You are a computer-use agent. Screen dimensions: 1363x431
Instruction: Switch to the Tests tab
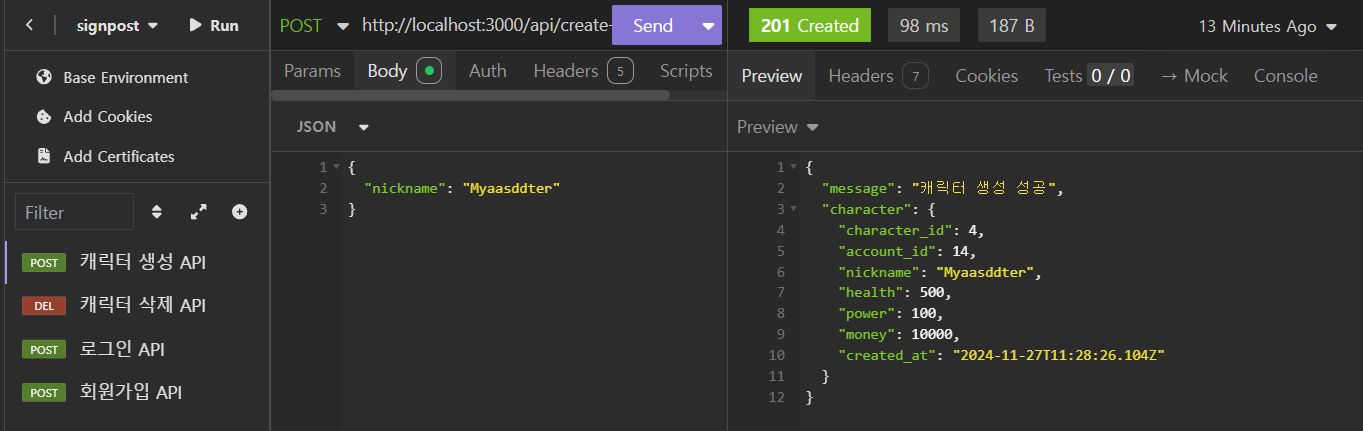point(1089,76)
